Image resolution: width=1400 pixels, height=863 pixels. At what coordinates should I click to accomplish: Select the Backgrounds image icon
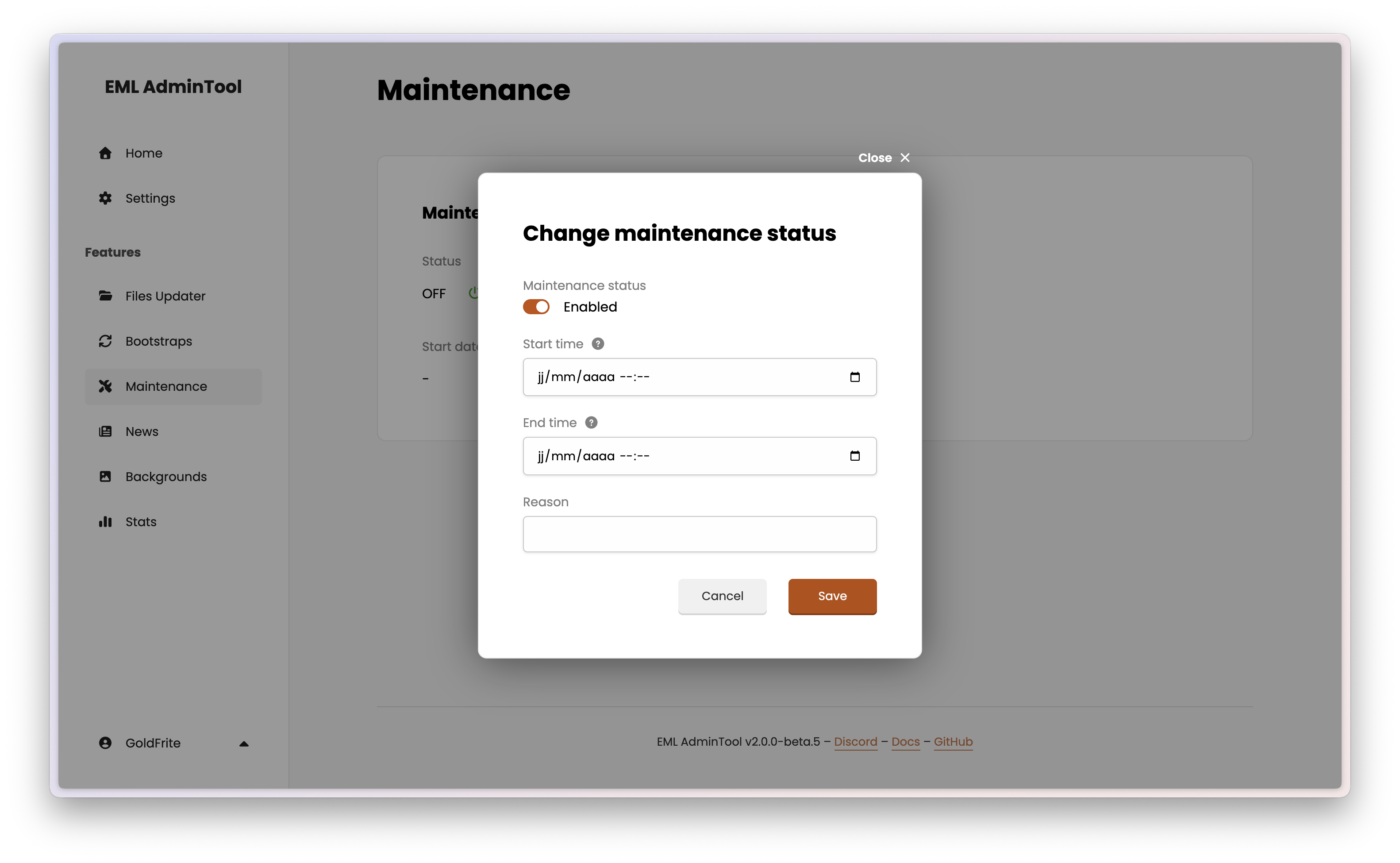[x=106, y=477]
